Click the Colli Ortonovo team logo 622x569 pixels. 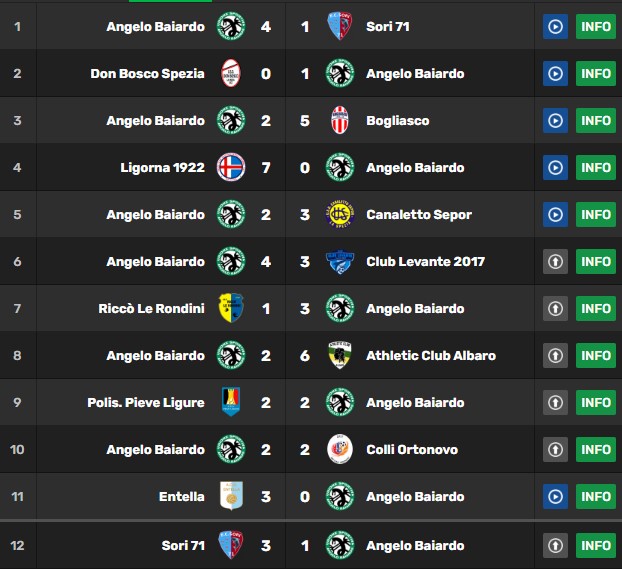pyautogui.click(x=340, y=449)
